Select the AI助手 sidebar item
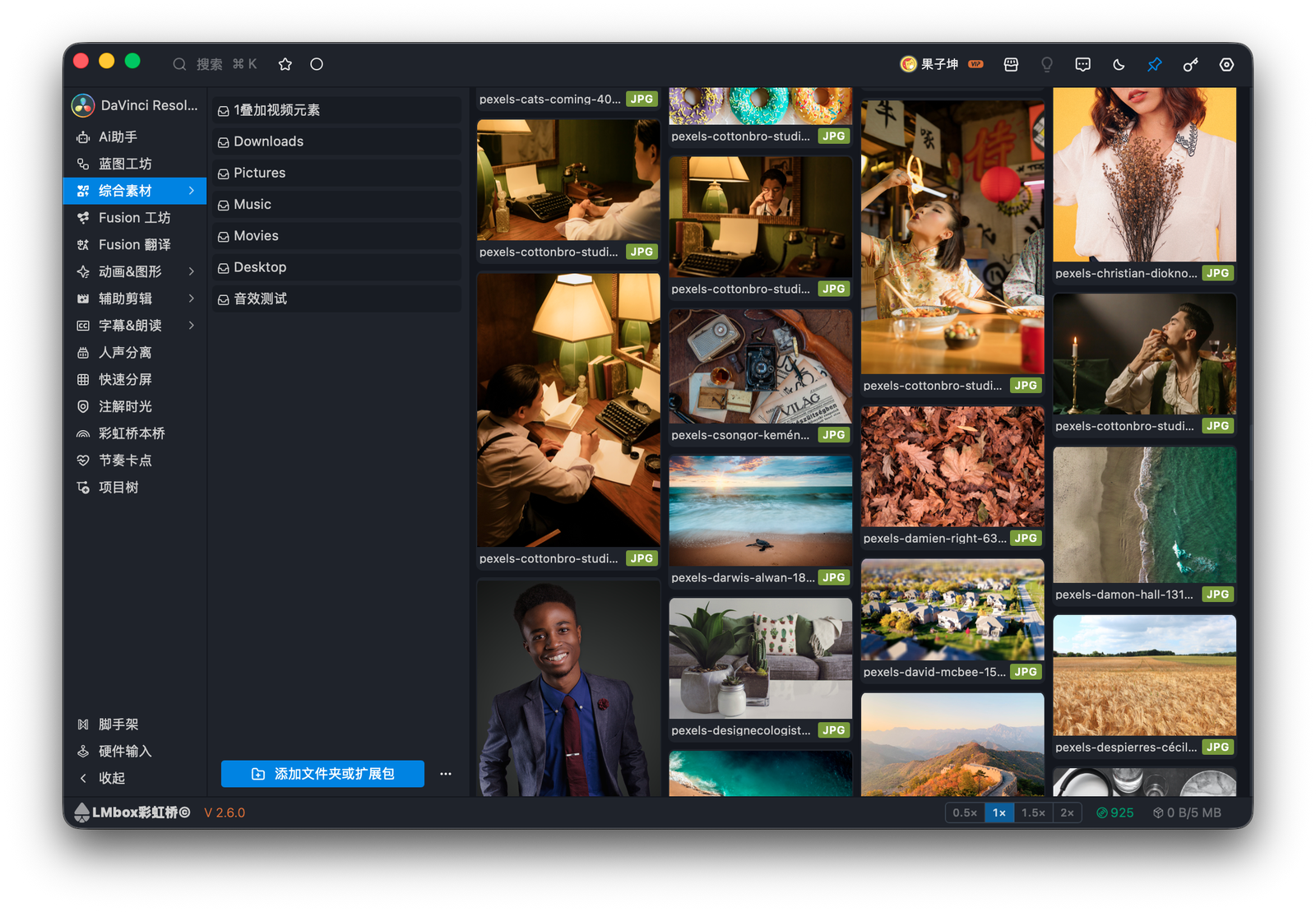The width and height of the screenshot is (1316, 912). click(x=135, y=137)
